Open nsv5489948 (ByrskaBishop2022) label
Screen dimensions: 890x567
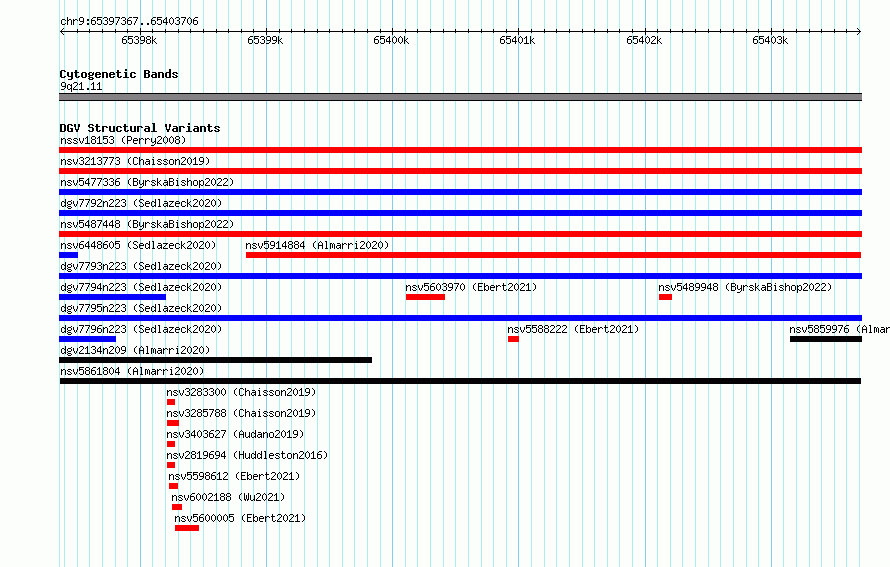(745, 287)
